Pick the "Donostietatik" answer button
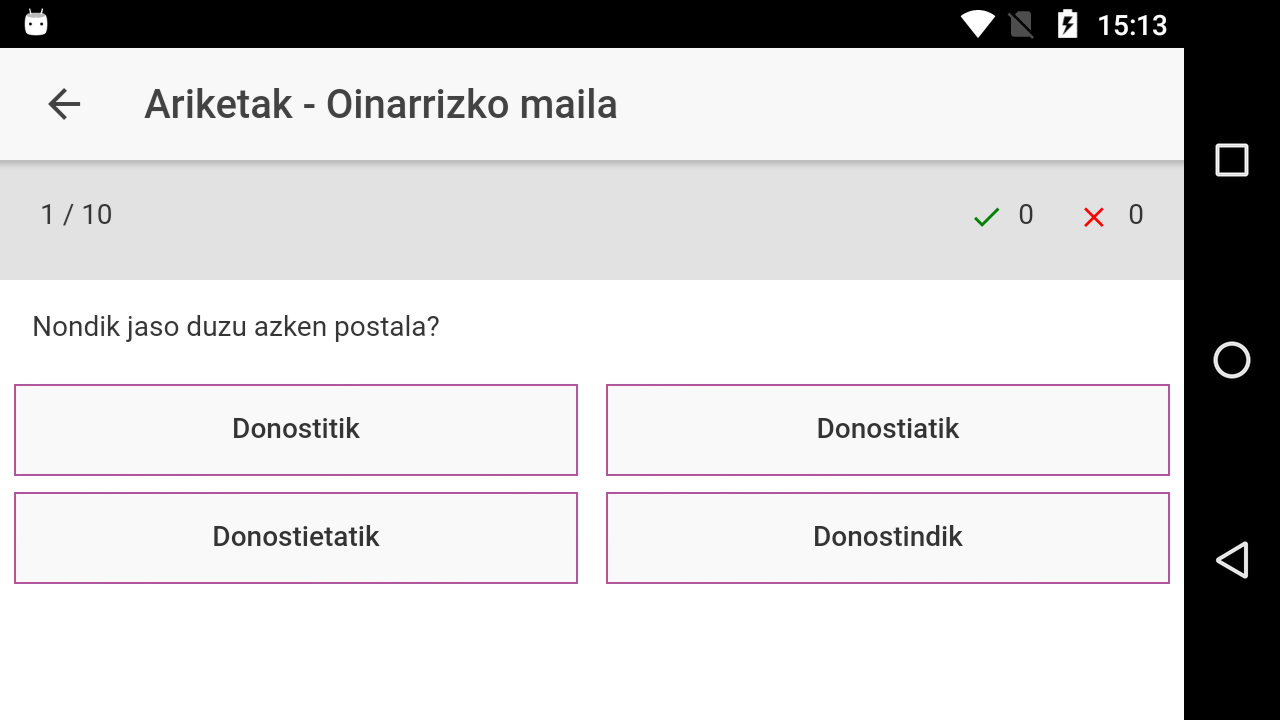This screenshot has height=720, width=1280. 296,537
